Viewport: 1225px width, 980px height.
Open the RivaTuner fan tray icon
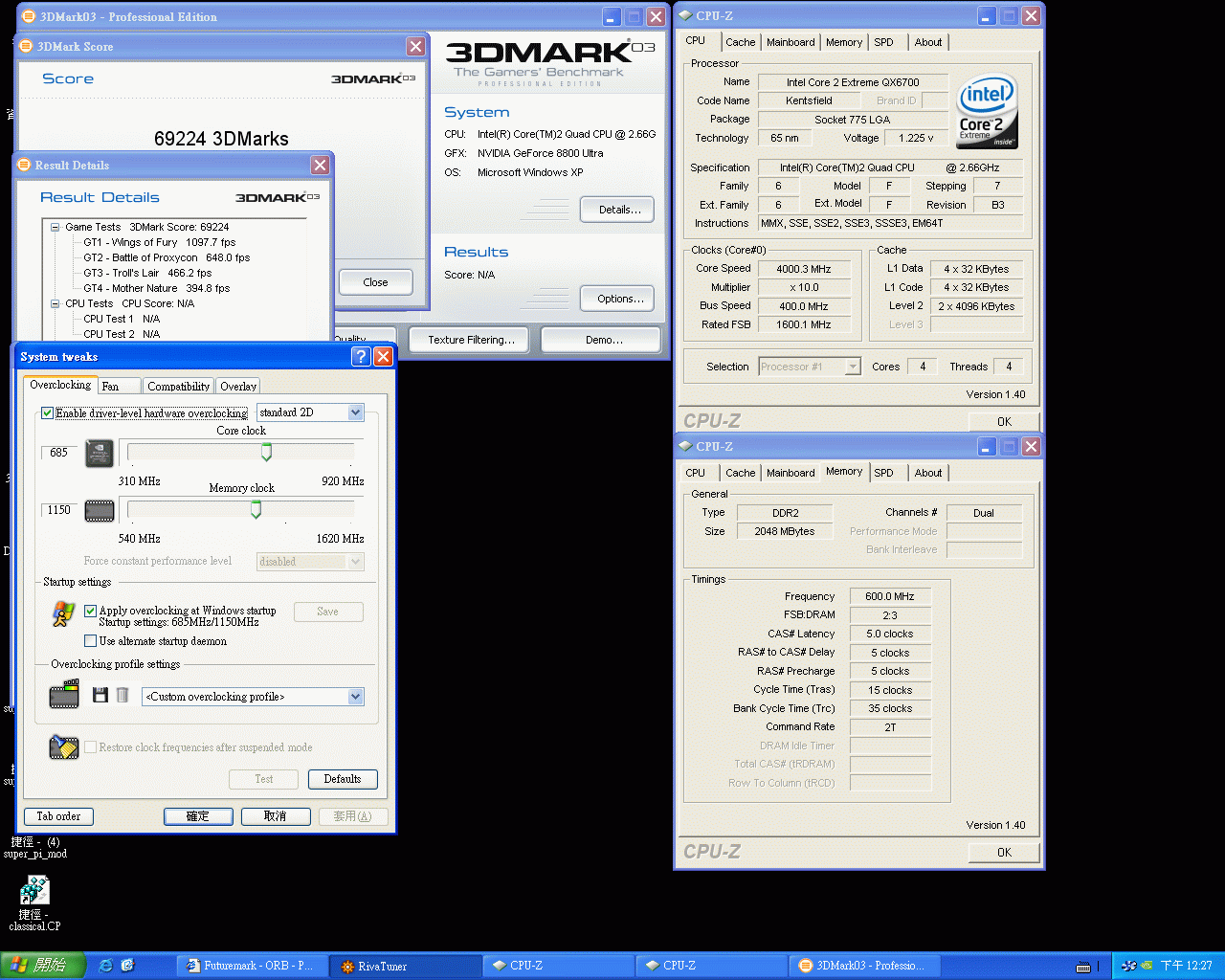[x=1128, y=966]
